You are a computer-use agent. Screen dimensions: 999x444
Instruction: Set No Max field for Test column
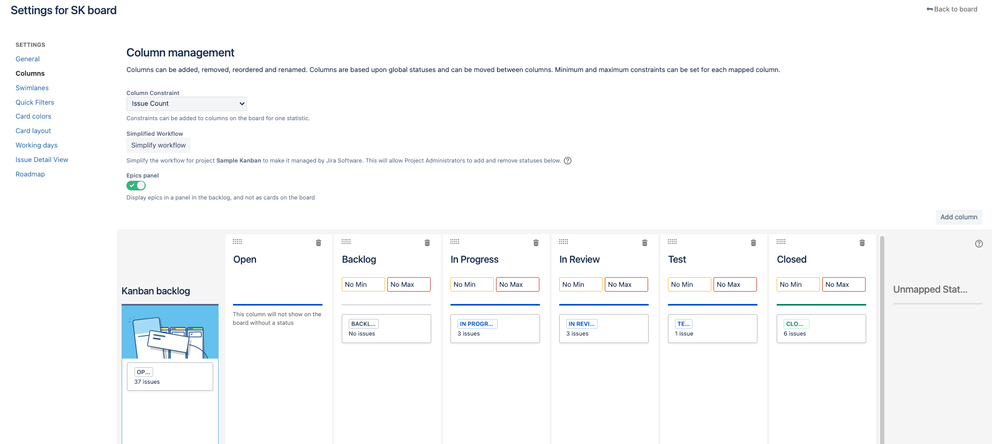pos(736,284)
